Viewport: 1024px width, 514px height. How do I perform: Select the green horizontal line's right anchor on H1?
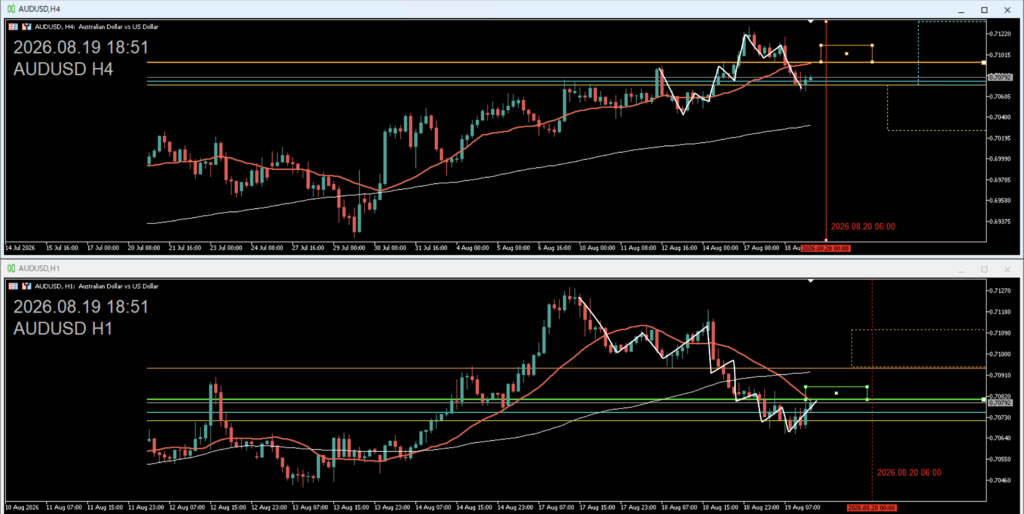(984, 399)
